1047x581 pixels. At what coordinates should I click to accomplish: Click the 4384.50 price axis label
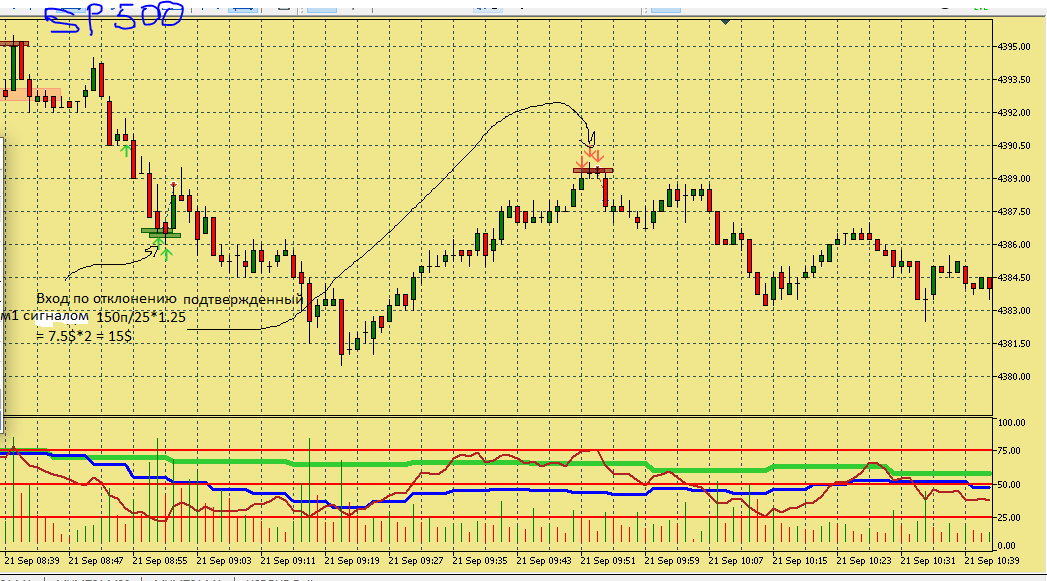[1014, 278]
